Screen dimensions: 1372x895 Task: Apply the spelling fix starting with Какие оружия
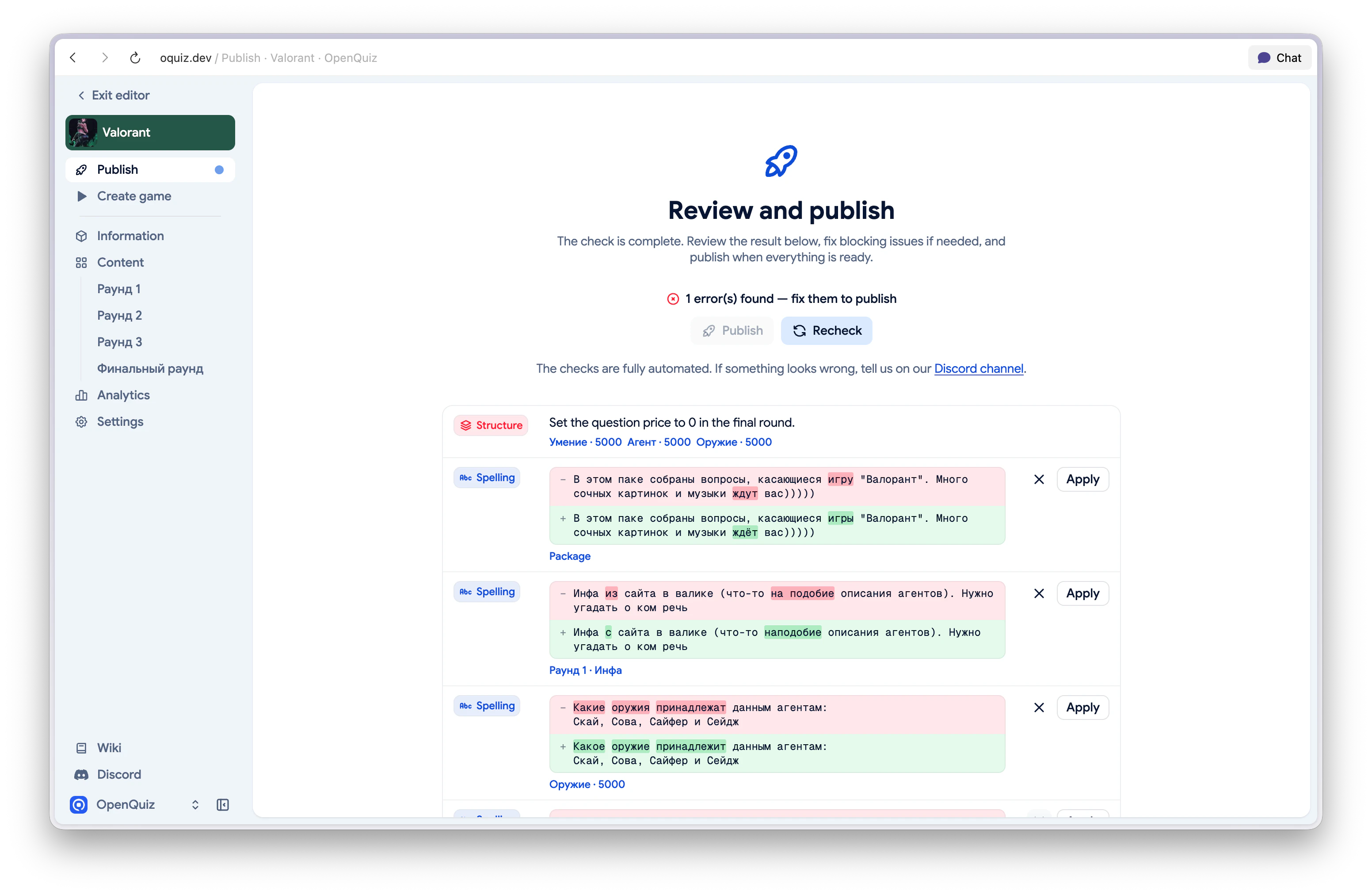[x=1082, y=708]
